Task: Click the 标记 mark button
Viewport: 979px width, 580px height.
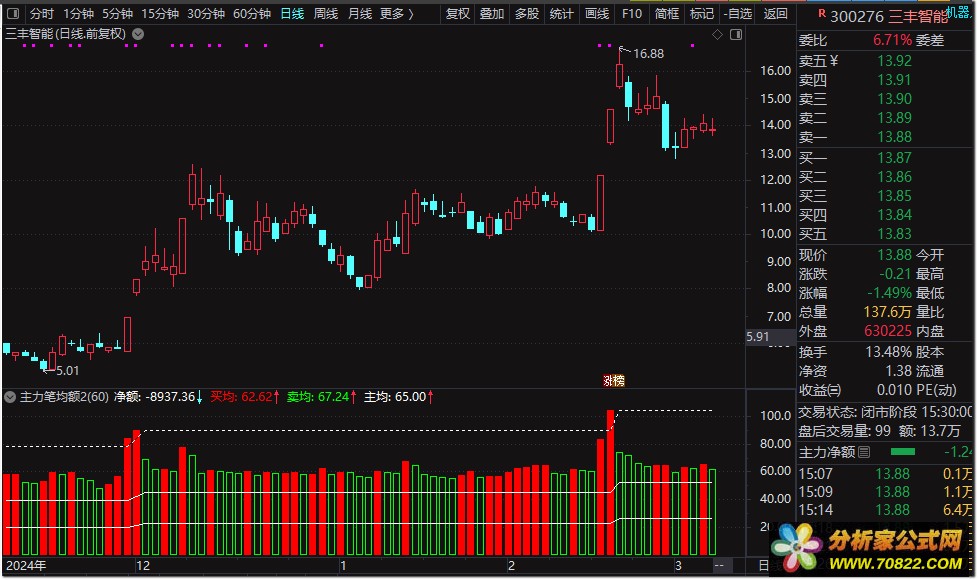Action: [x=702, y=14]
